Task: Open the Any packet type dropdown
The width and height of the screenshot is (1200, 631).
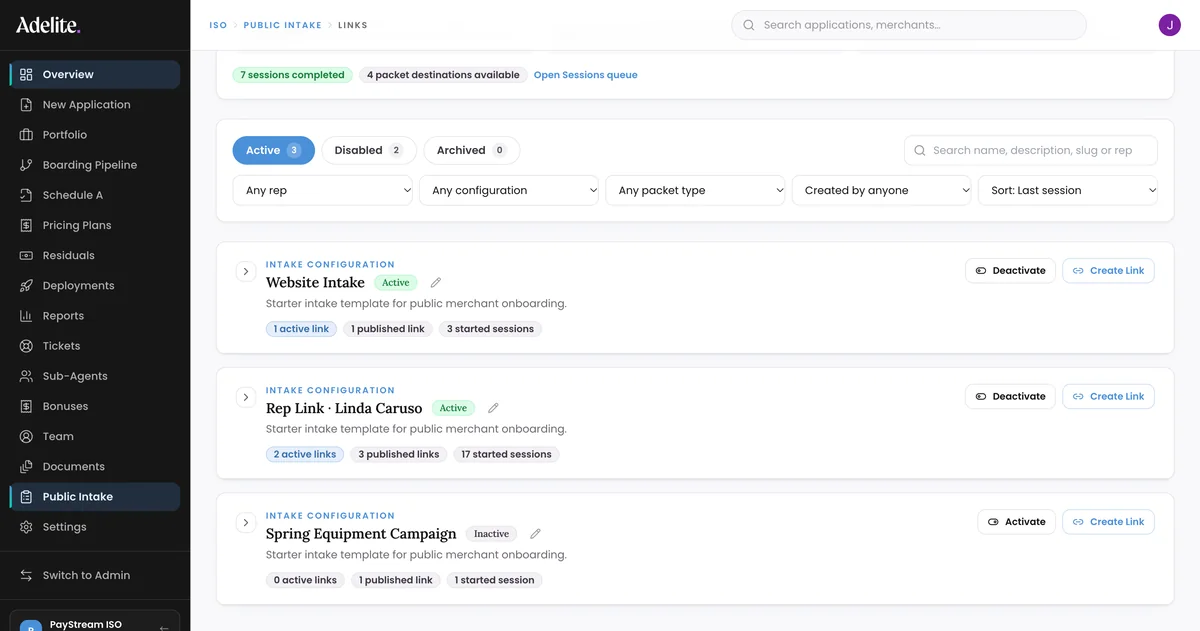Action: tap(695, 190)
